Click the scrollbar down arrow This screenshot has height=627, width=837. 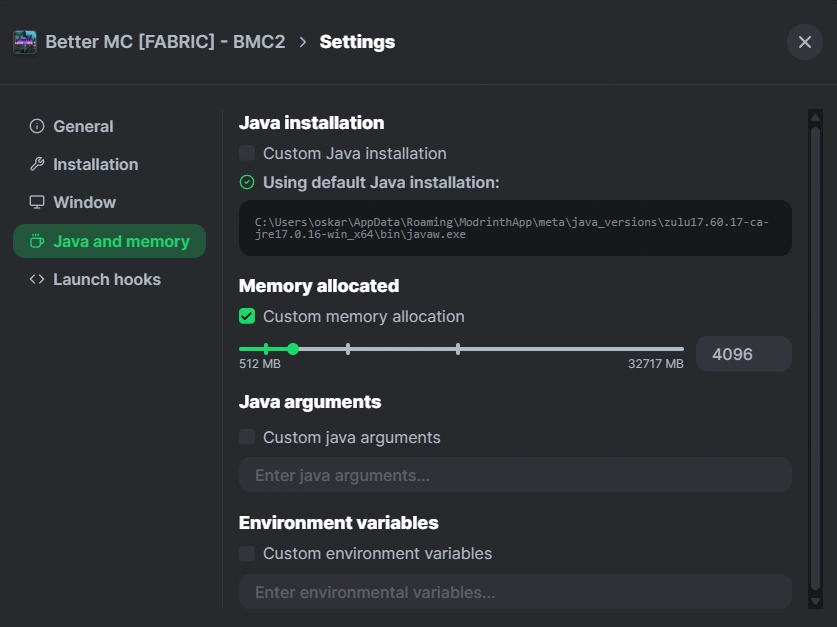[x=815, y=601]
